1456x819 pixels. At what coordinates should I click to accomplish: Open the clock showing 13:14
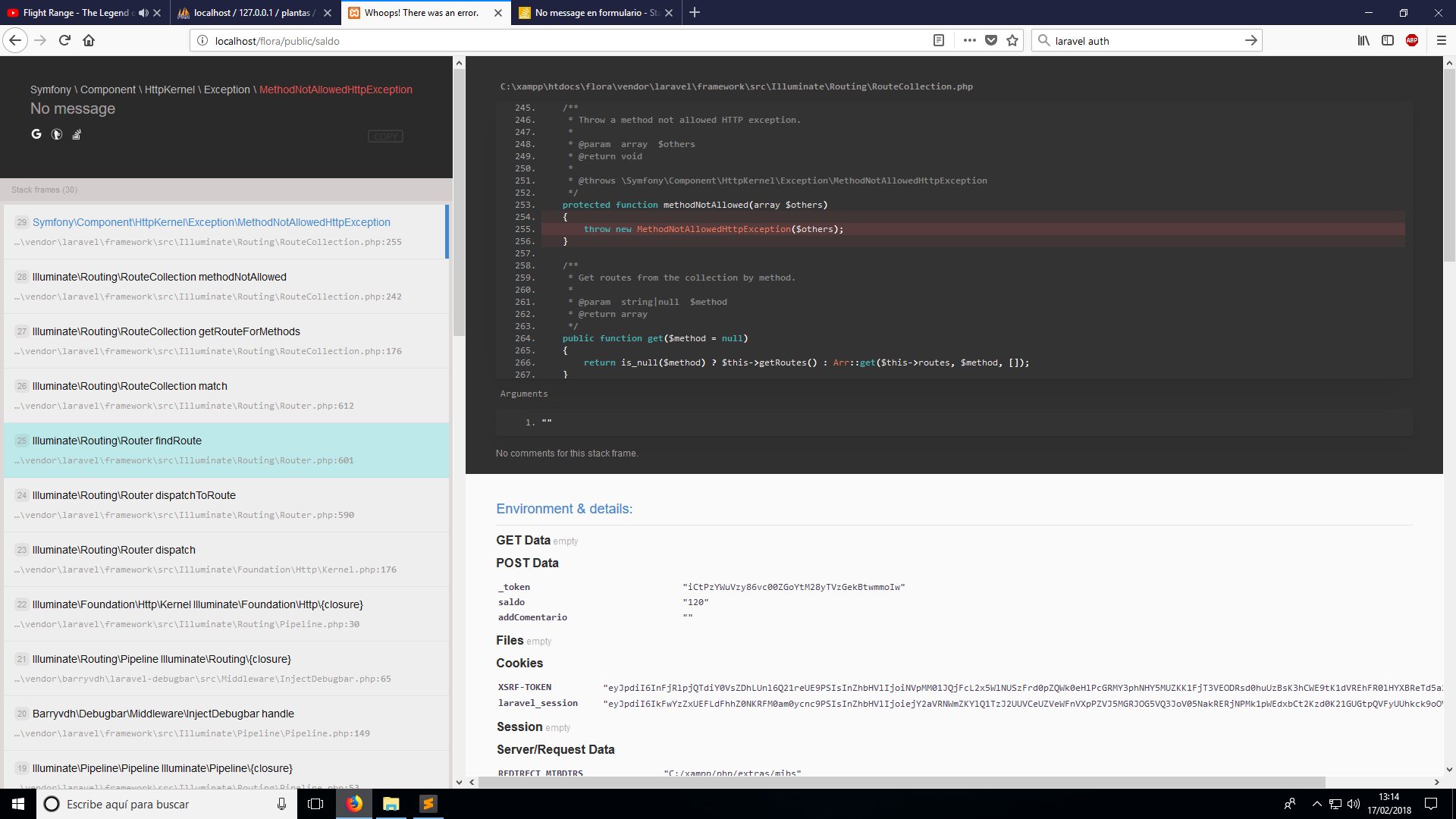pos(1389,804)
